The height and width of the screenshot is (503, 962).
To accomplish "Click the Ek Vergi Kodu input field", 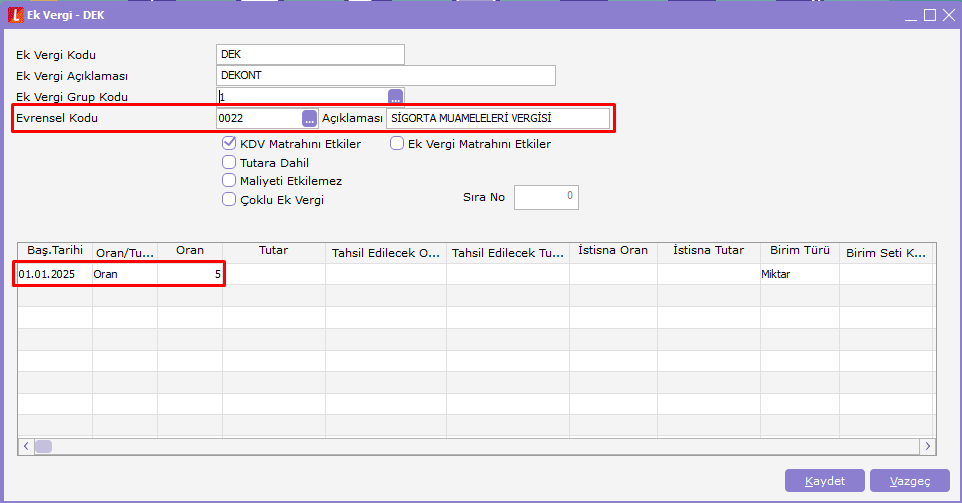I will click(x=310, y=55).
